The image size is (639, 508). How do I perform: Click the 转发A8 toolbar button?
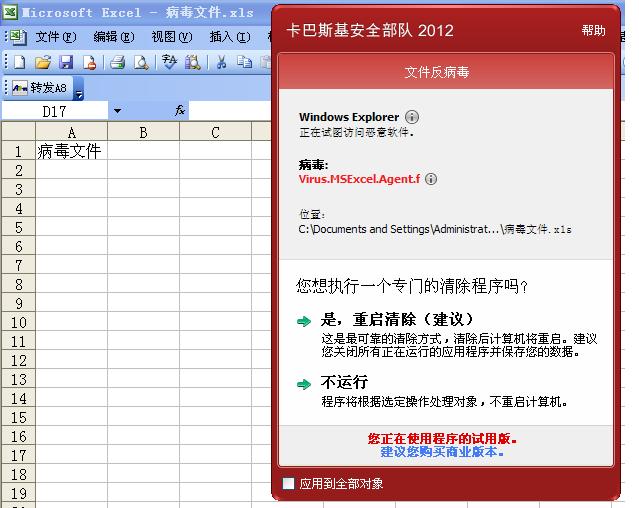tap(40, 88)
